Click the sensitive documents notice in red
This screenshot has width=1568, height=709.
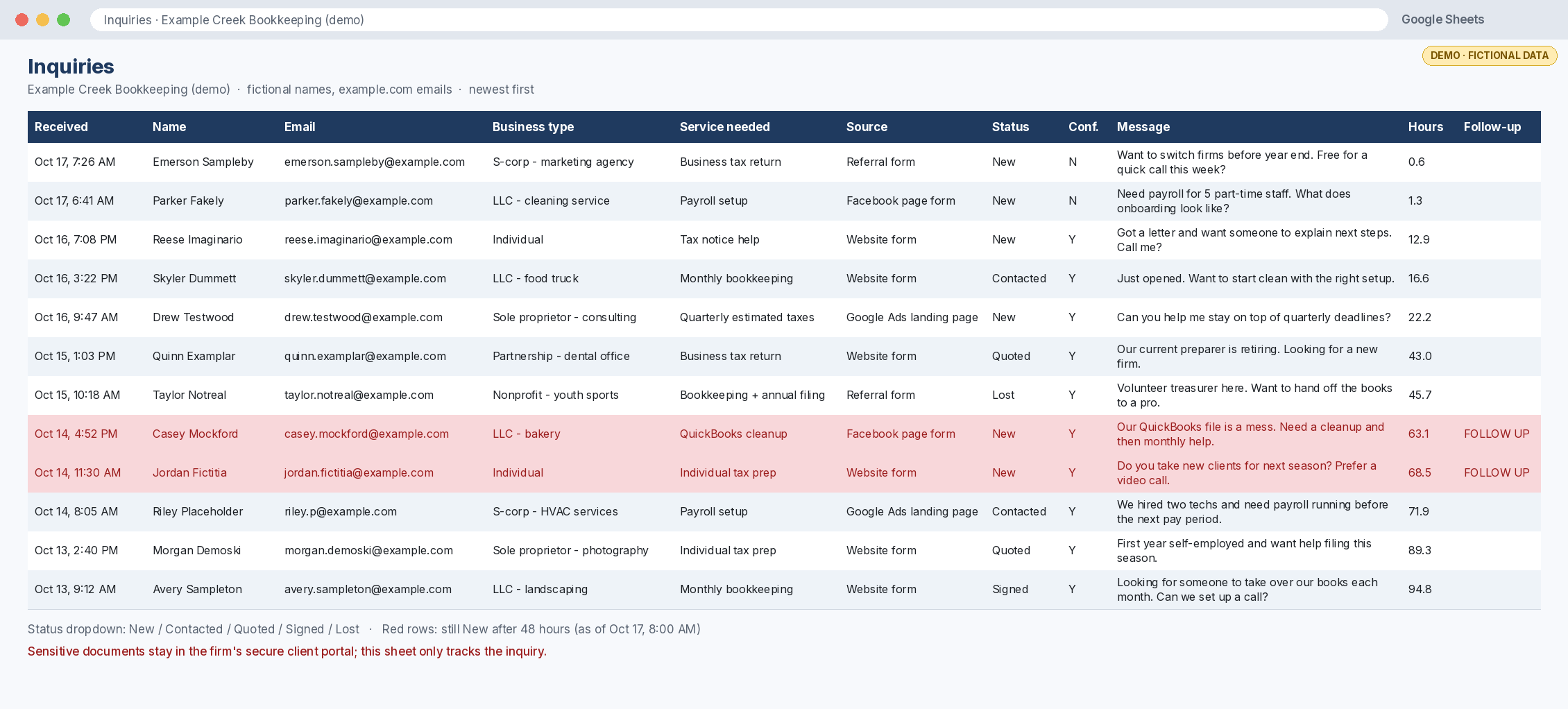[x=287, y=651]
